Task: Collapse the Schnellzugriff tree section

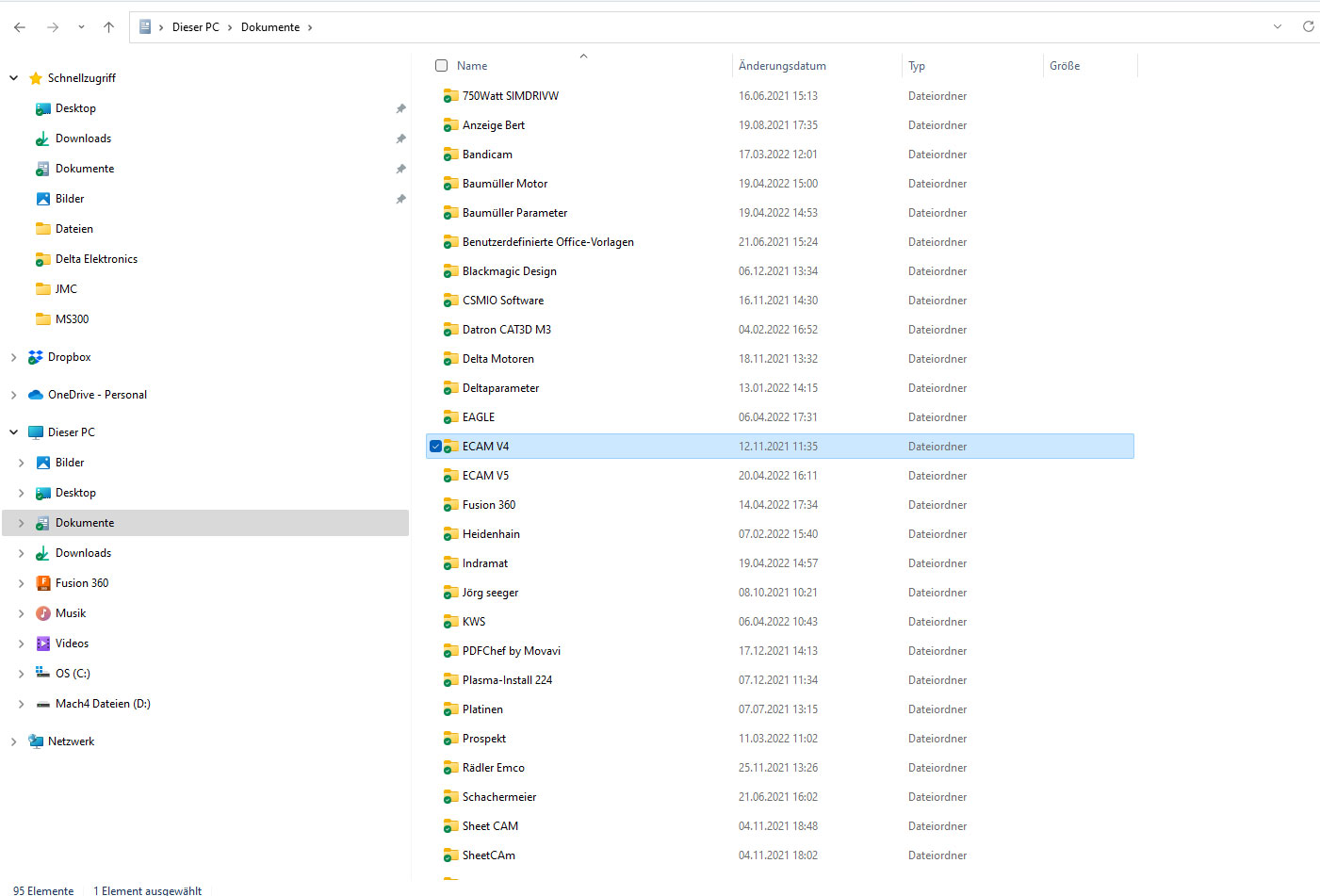Action: point(13,78)
